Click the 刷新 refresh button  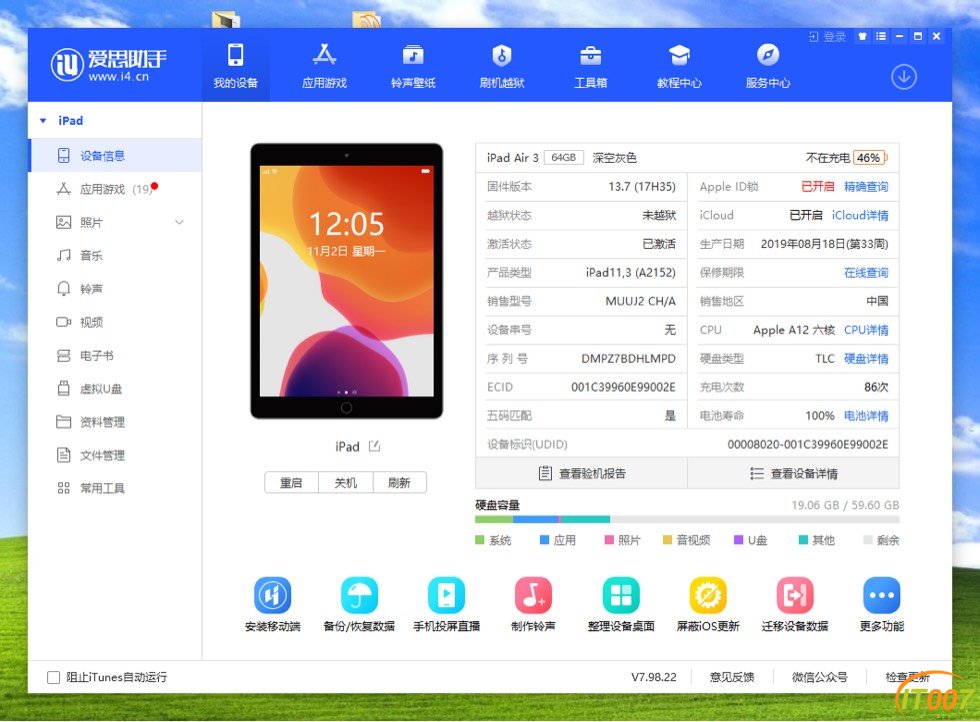pyautogui.click(x=399, y=483)
